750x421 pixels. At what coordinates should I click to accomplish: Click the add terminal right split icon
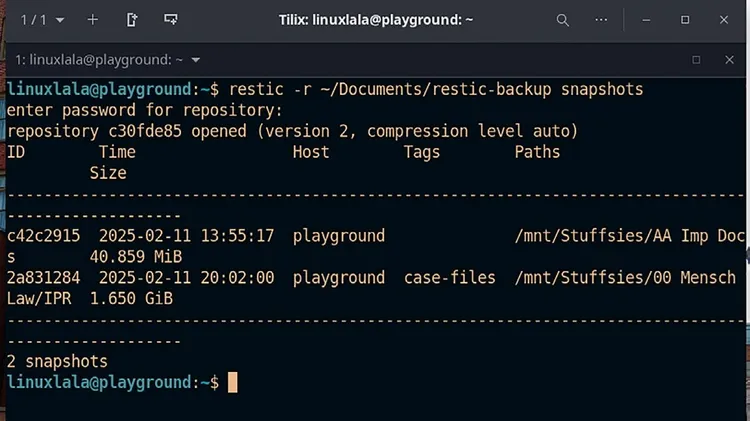[132, 20]
